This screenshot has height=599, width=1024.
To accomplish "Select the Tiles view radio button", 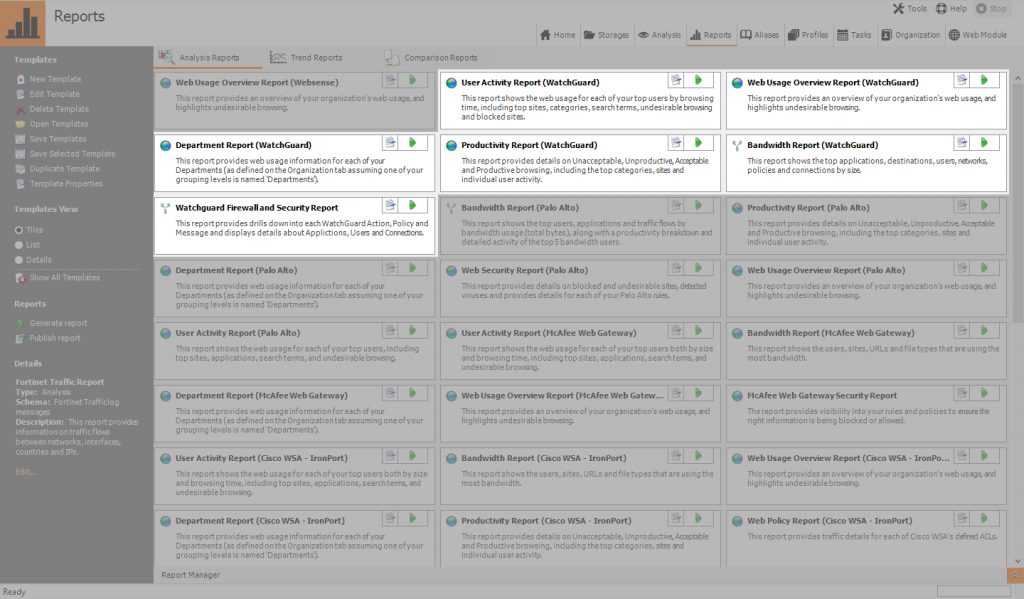I will [19, 230].
